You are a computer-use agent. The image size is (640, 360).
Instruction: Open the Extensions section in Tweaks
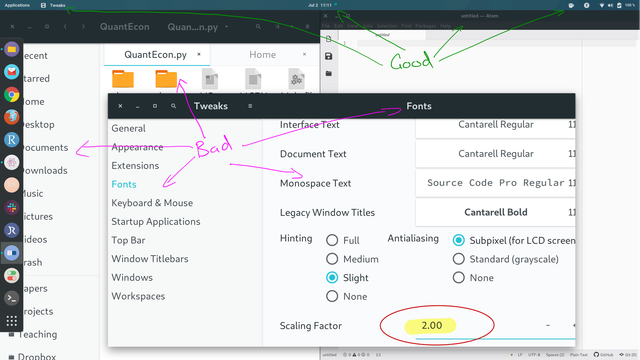135,166
